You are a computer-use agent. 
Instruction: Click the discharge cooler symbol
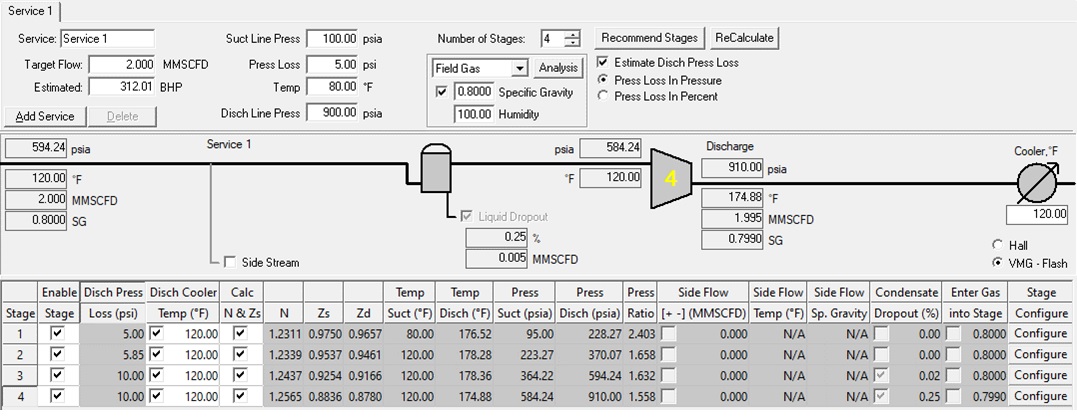tap(1034, 183)
